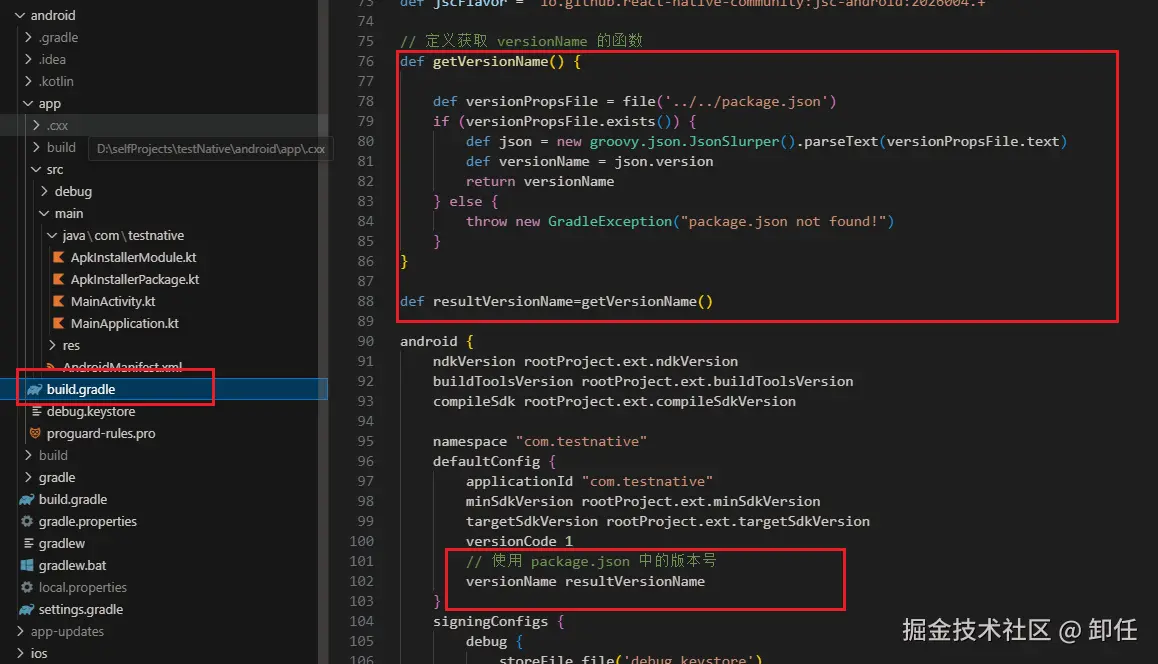The width and height of the screenshot is (1158, 664).
Task: Click 'signingConfigs' on line 104
Action: [490, 621]
